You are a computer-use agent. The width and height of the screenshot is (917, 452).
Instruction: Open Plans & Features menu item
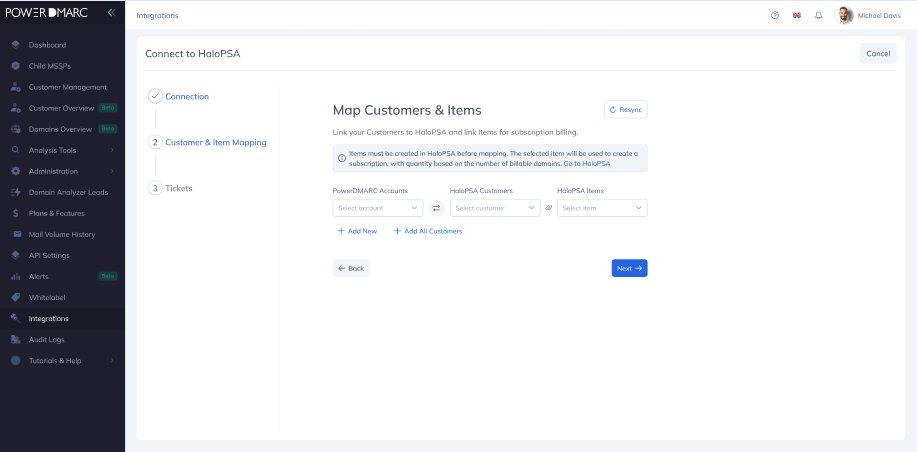[x=57, y=213]
